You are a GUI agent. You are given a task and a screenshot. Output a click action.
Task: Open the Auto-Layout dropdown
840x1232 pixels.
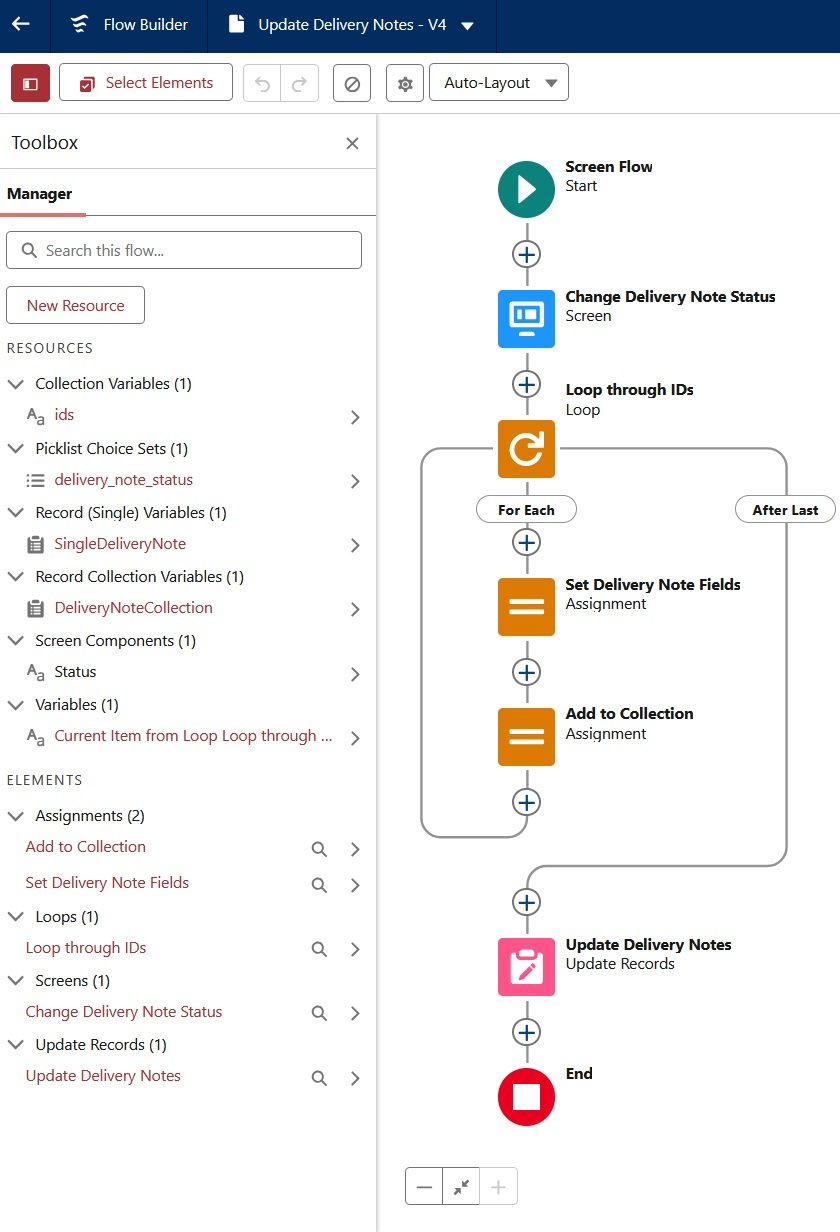pyautogui.click(x=499, y=83)
